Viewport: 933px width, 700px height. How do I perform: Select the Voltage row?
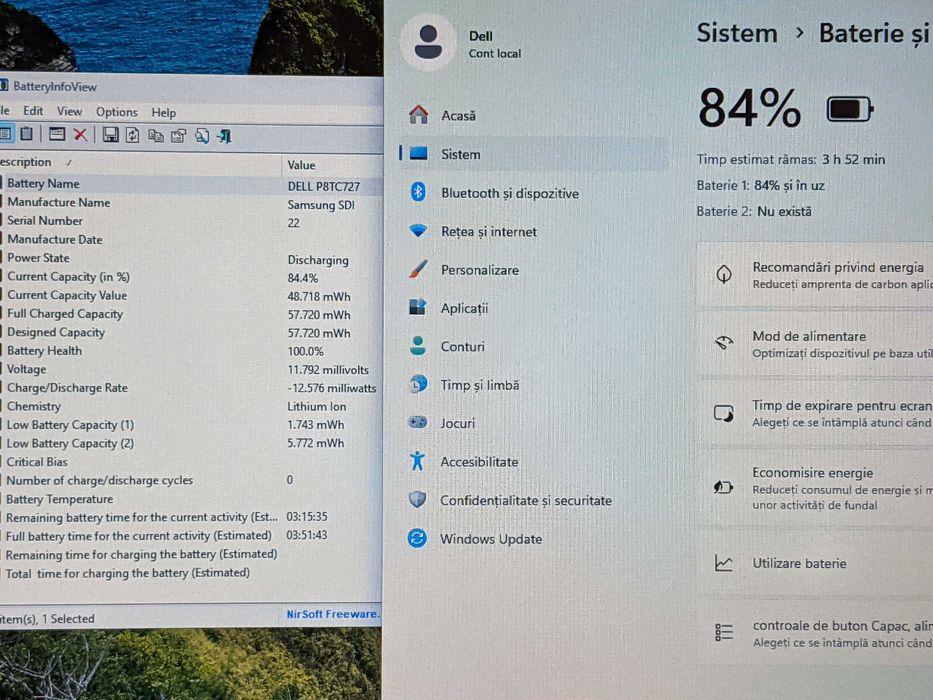pyautogui.click(x=191, y=370)
